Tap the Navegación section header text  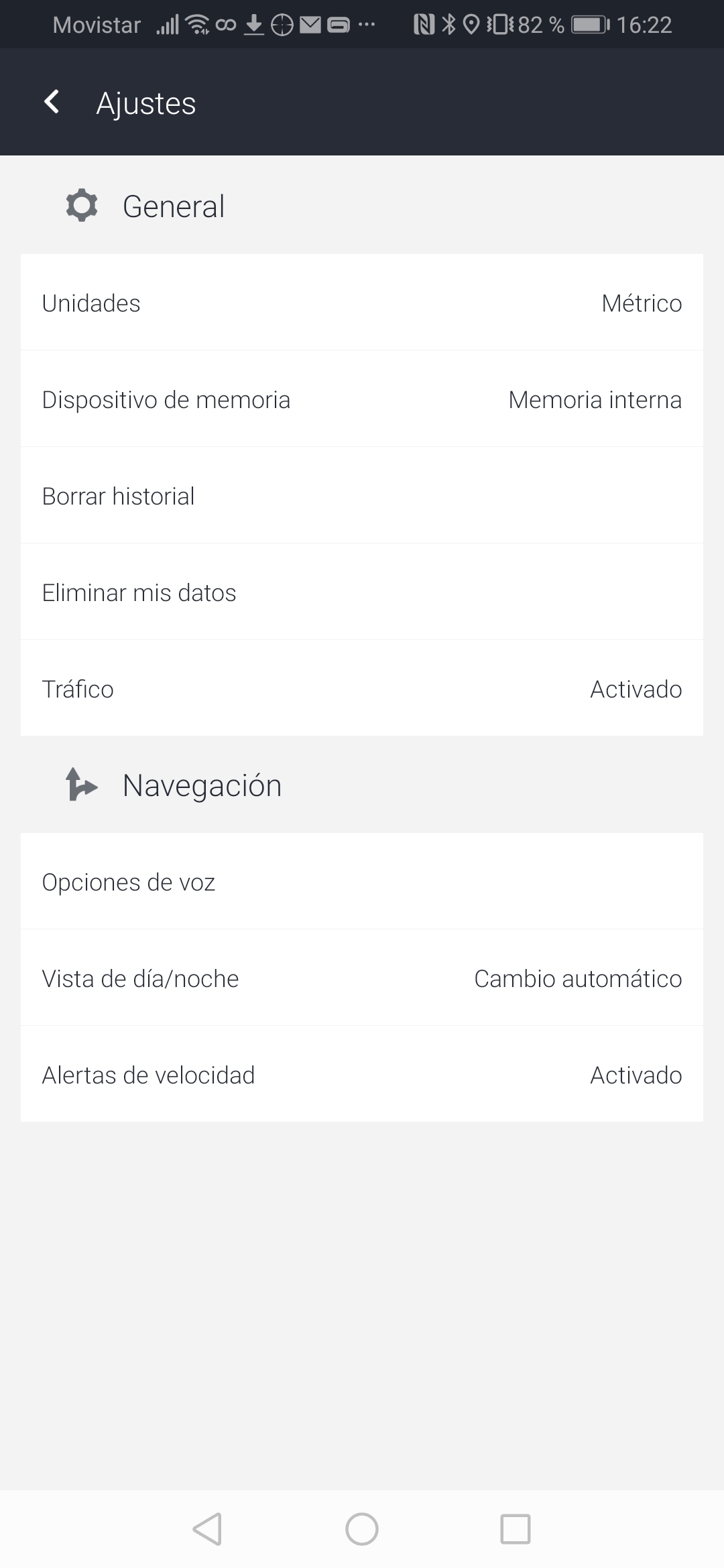[202, 785]
